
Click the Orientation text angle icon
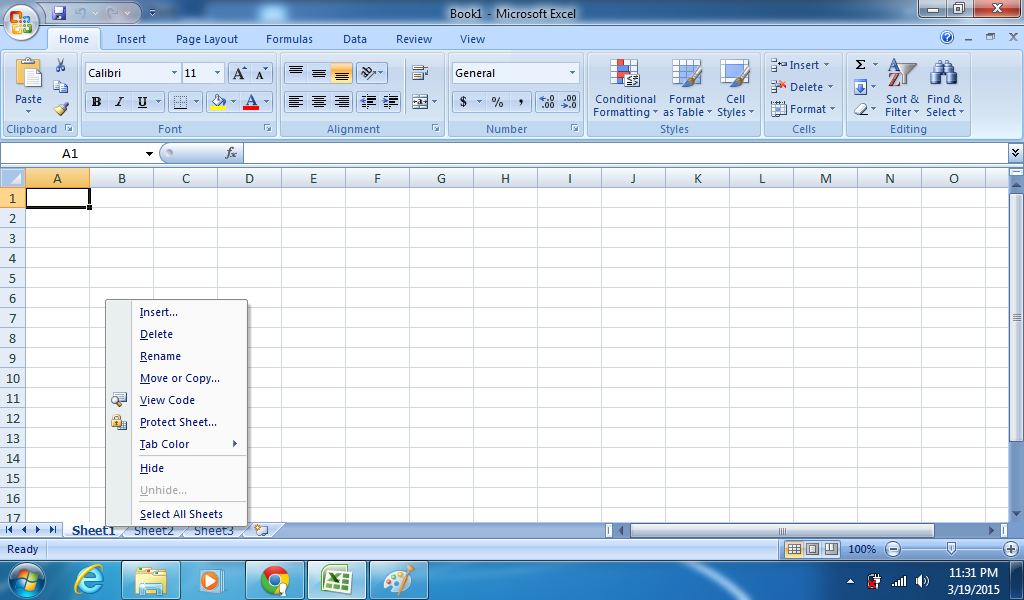click(368, 72)
